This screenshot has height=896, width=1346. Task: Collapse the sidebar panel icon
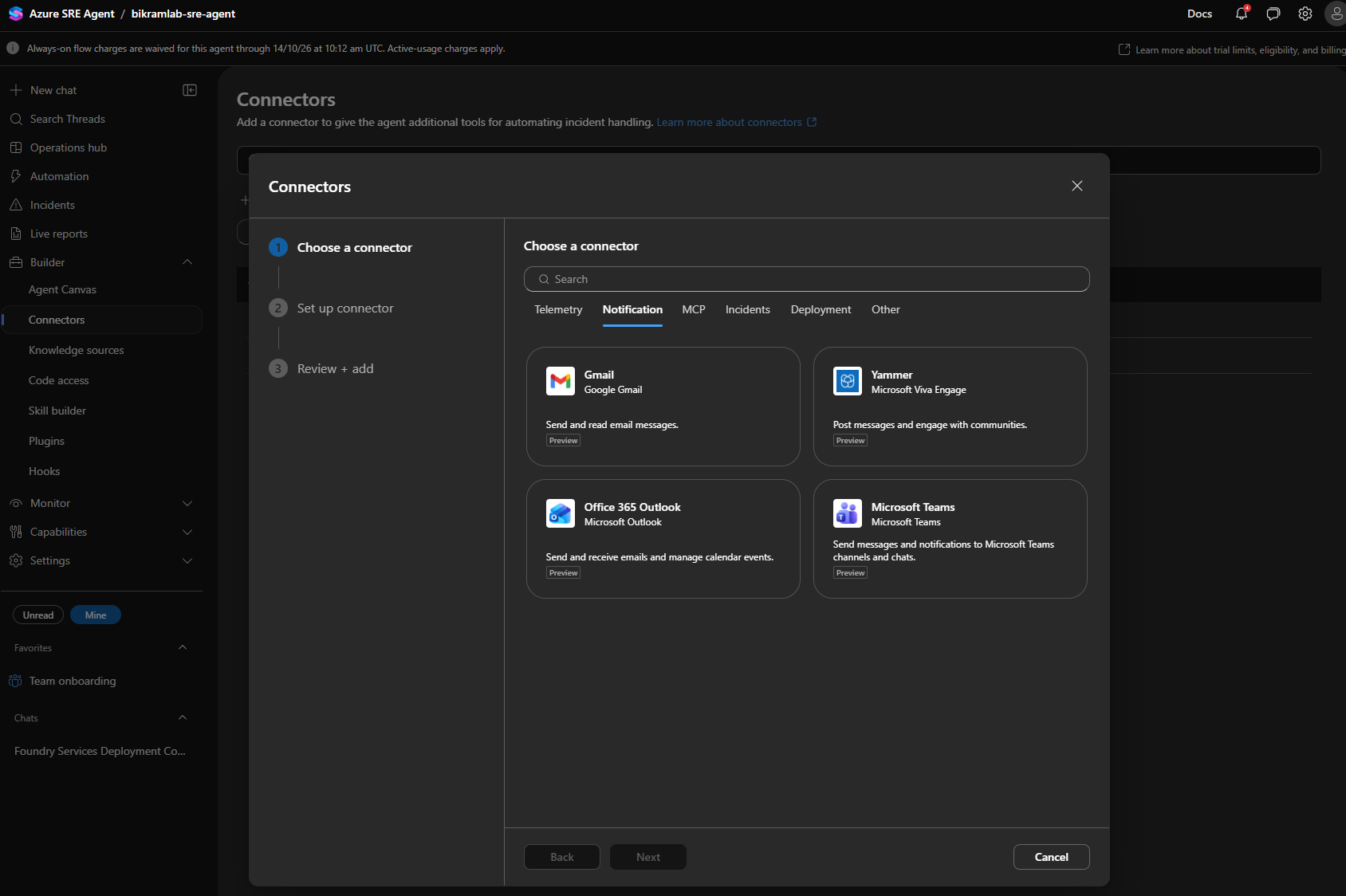point(190,90)
